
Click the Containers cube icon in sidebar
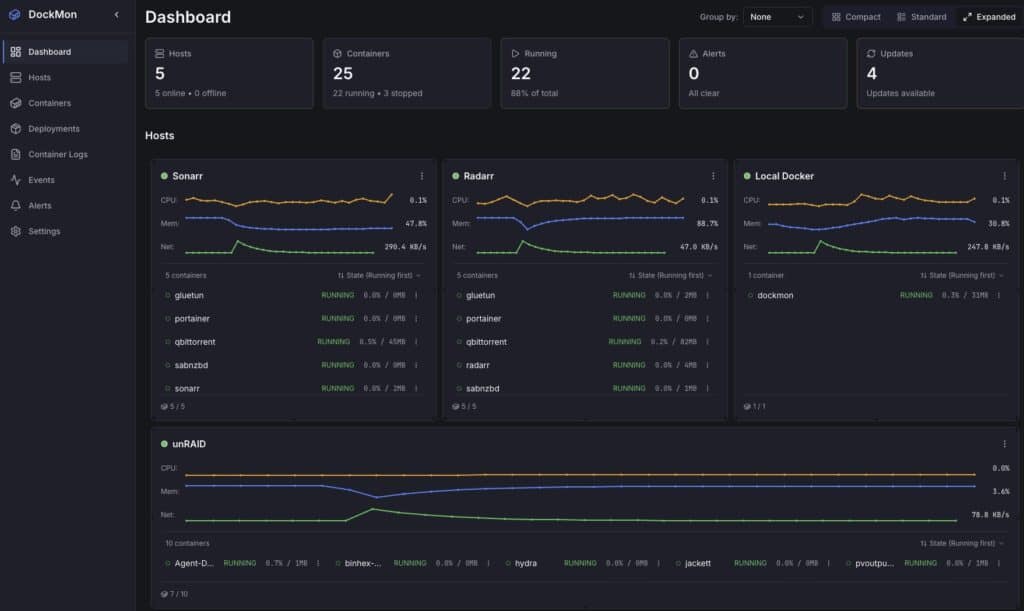[16, 103]
